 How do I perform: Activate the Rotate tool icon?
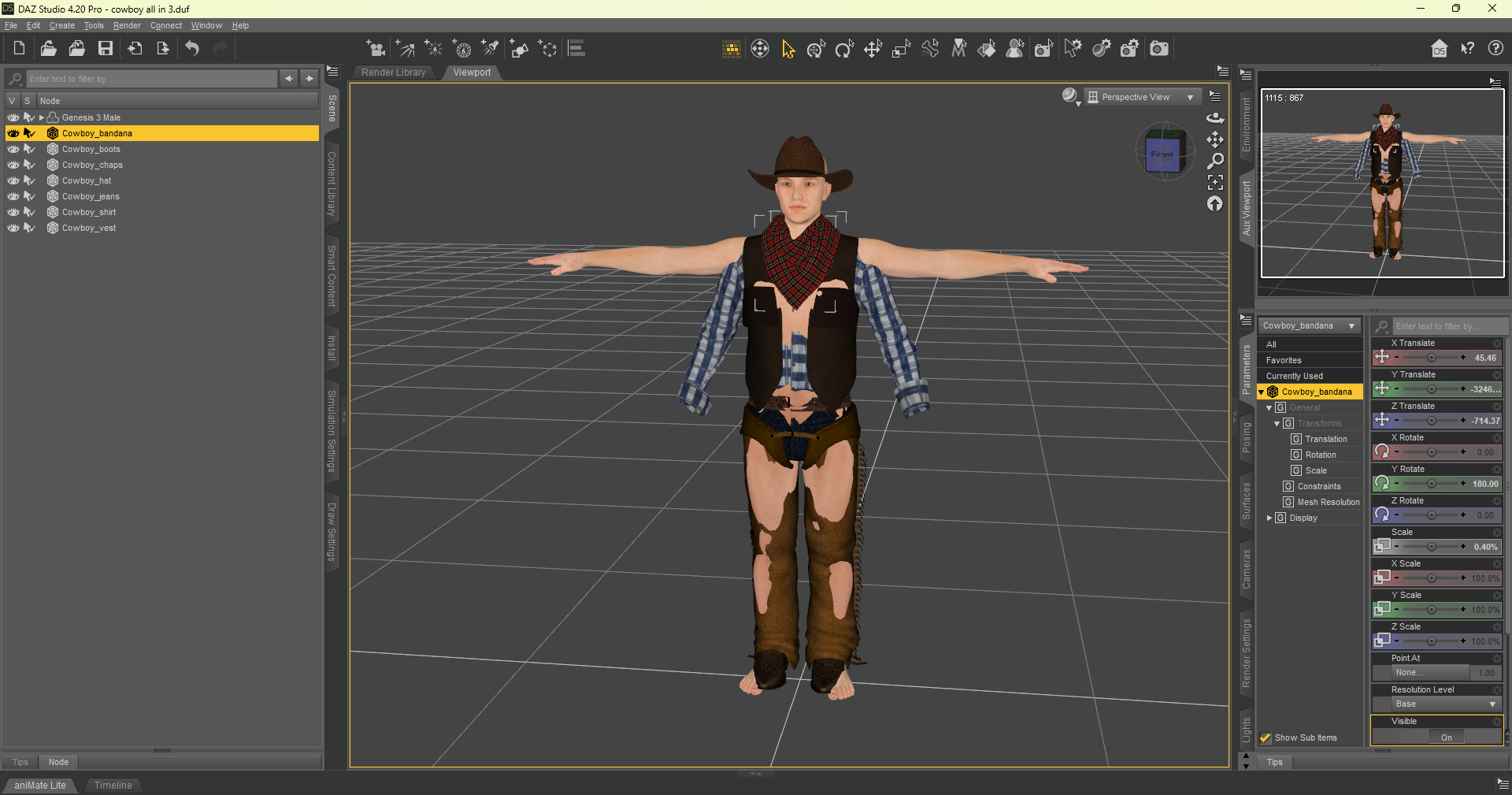(844, 49)
